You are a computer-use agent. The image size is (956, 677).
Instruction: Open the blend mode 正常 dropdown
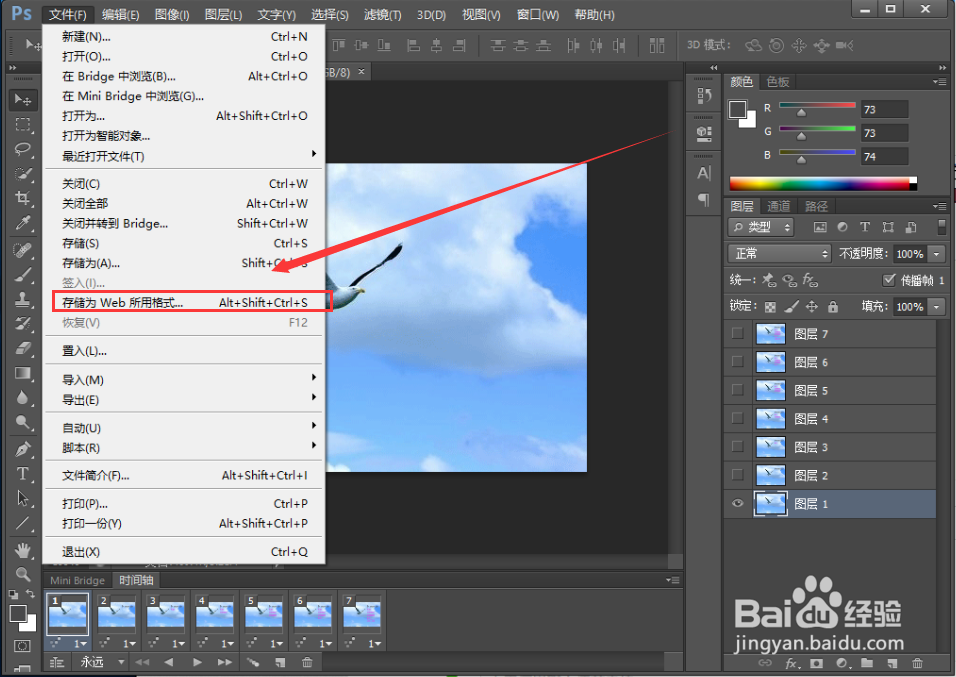point(780,253)
